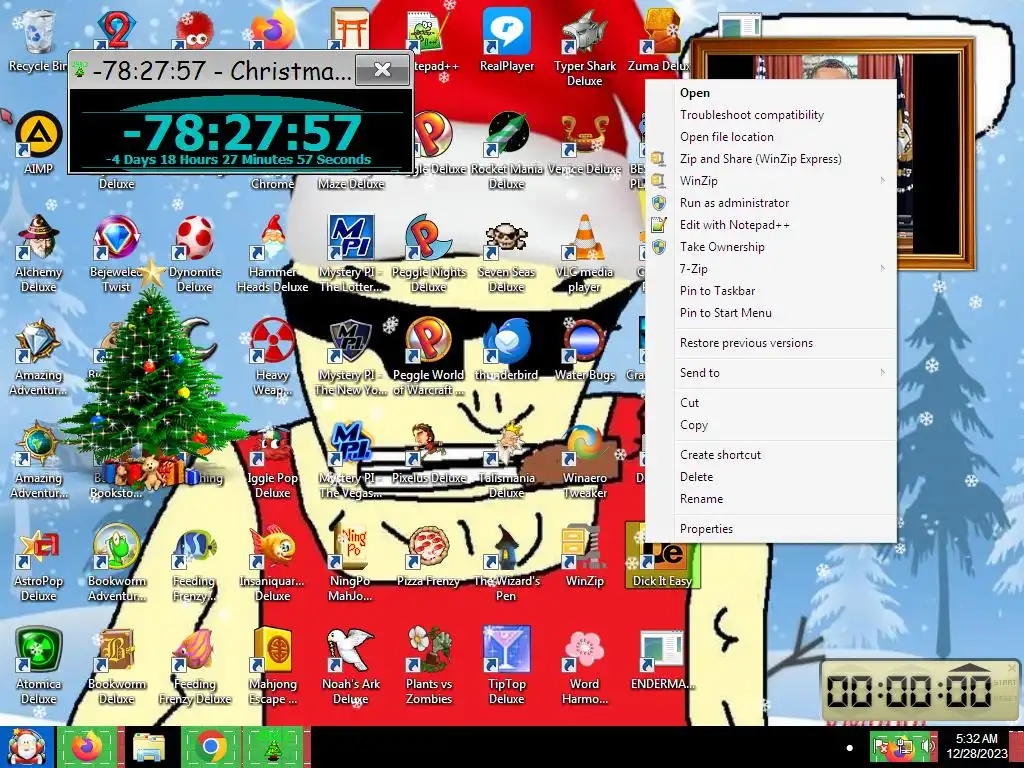
Task: Click the volume tray icon
Action: (927, 746)
